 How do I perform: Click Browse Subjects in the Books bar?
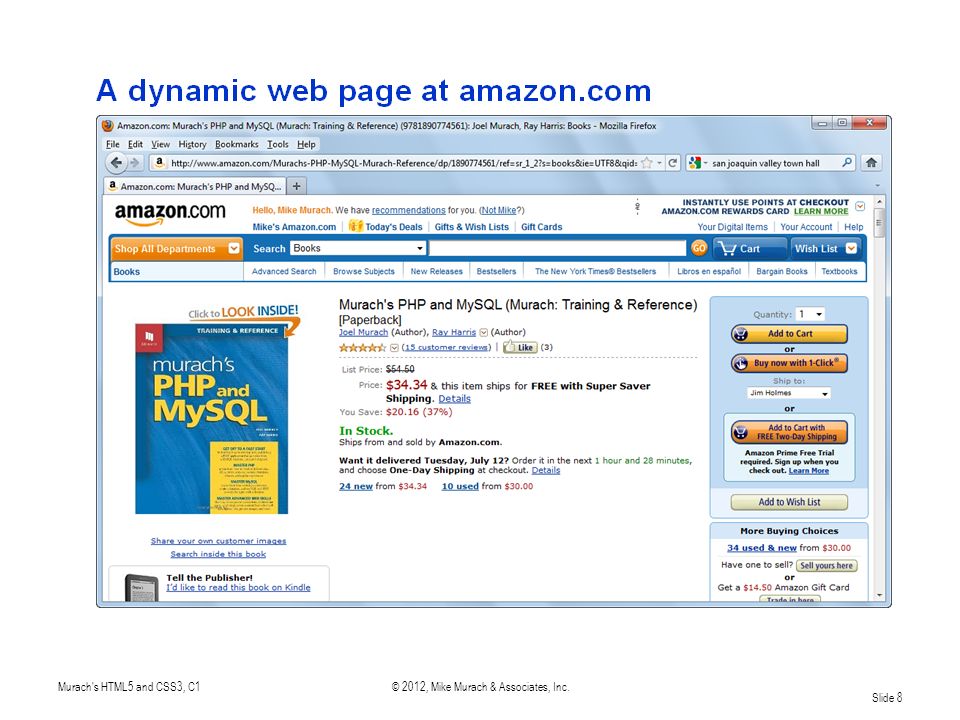364,271
